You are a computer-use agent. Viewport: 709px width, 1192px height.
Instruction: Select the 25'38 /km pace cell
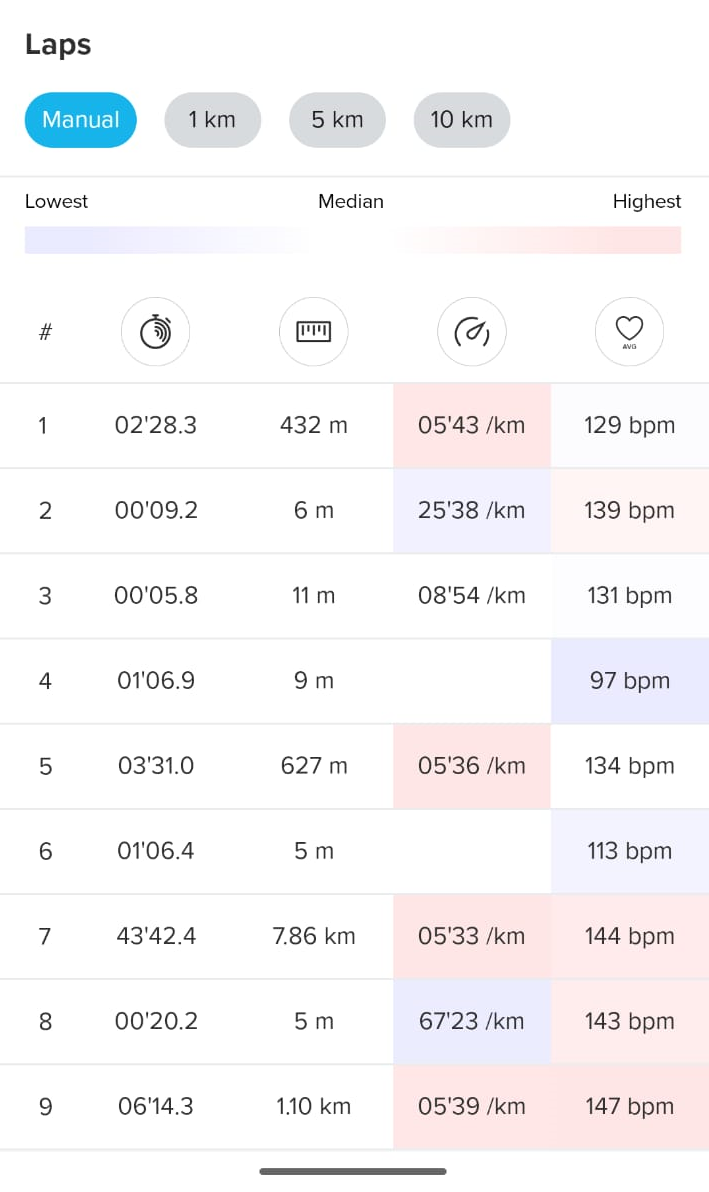471,510
